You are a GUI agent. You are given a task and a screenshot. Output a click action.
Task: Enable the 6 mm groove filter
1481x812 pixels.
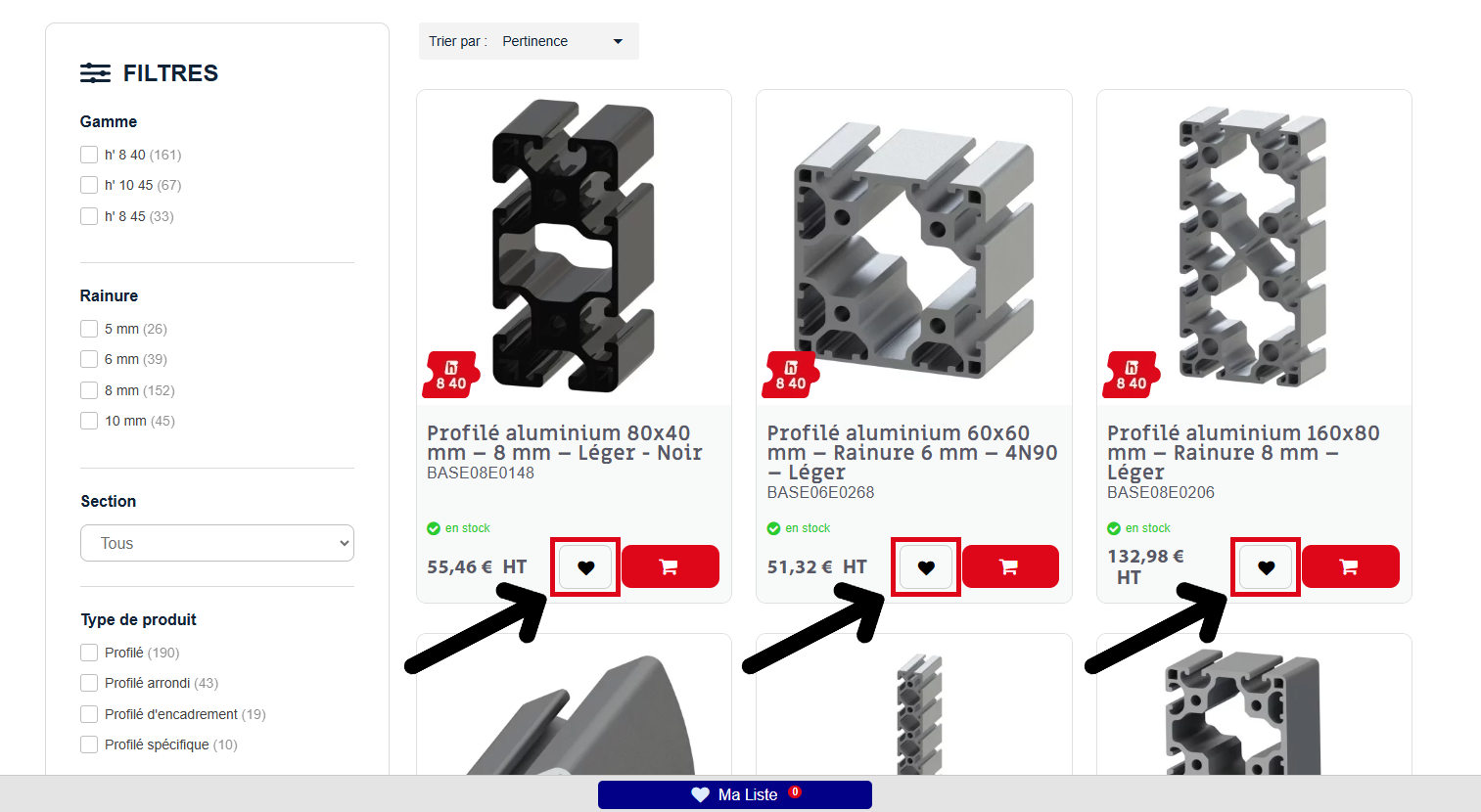tap(89, 359)
